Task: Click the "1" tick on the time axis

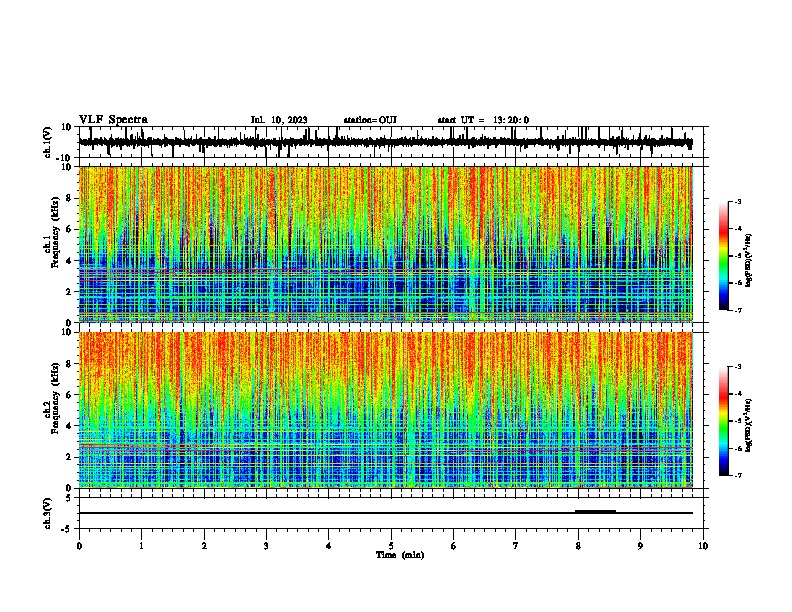Action: pos(141,546)
